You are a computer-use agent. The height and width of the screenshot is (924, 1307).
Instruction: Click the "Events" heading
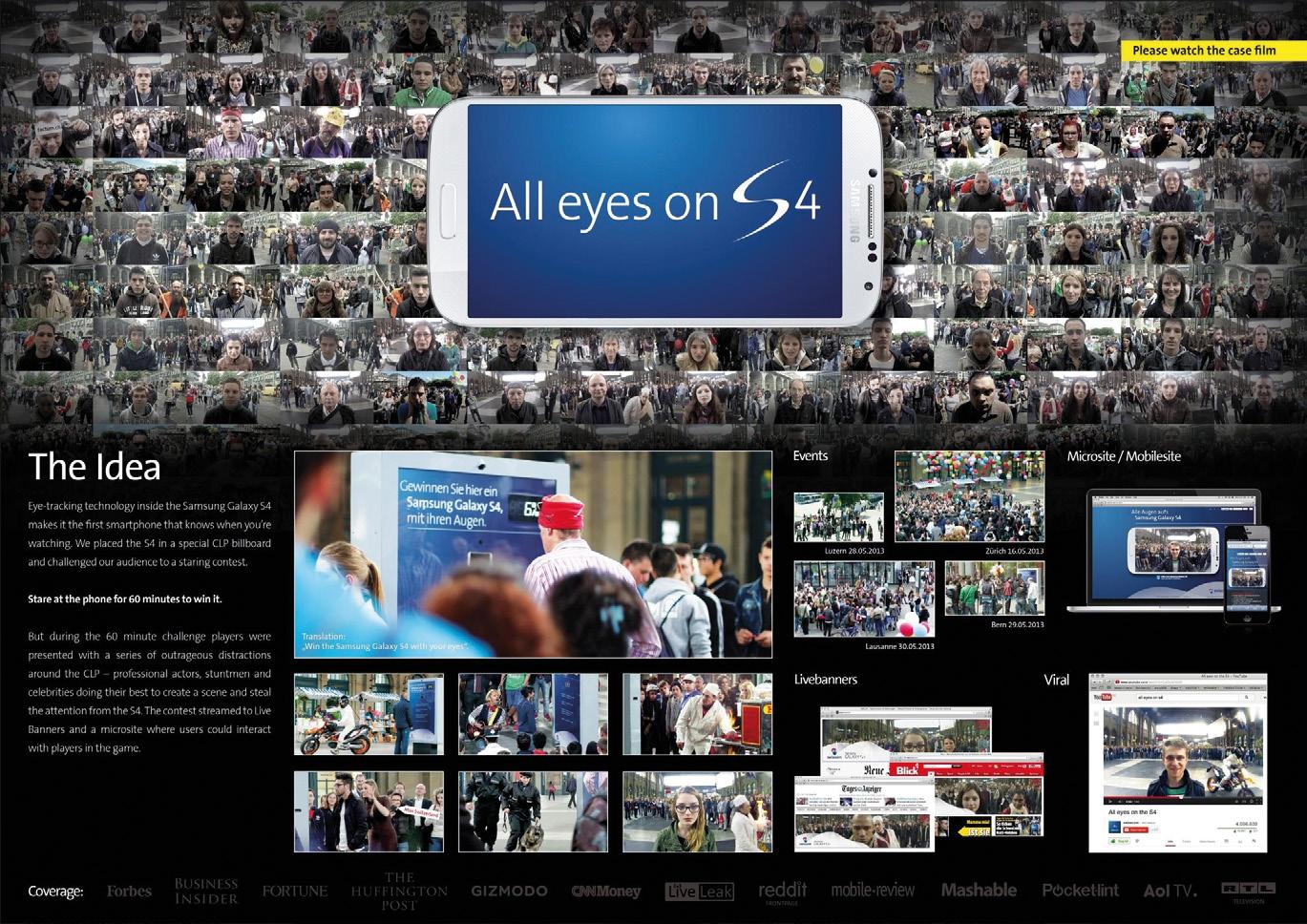coord(811,456)
